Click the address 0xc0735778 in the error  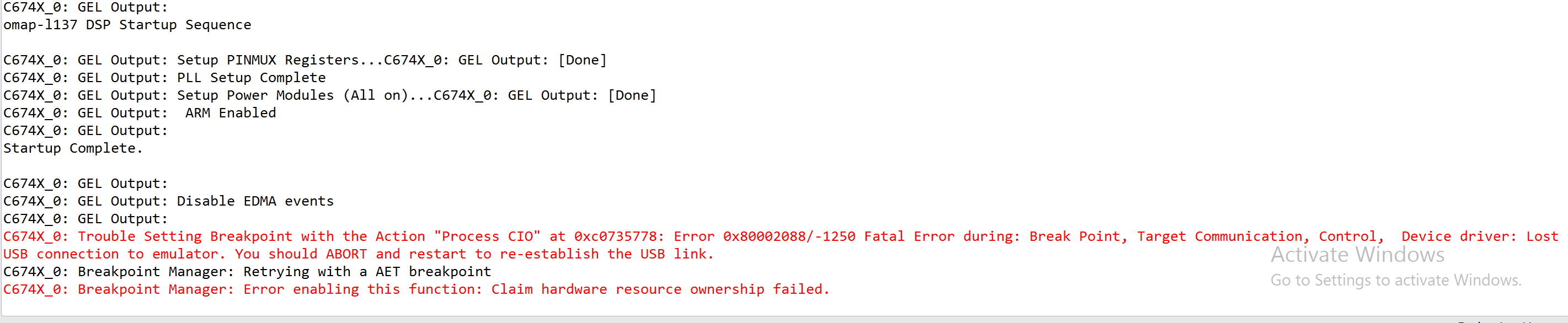coord(615,236)
